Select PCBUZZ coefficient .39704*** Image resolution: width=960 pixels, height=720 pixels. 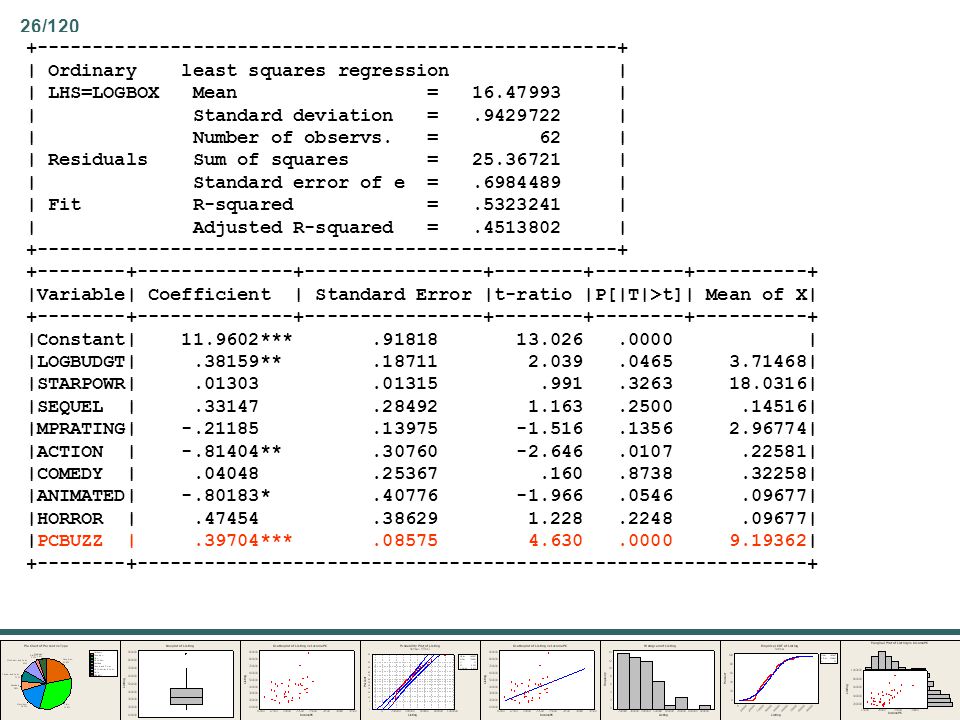pos(243,541)
